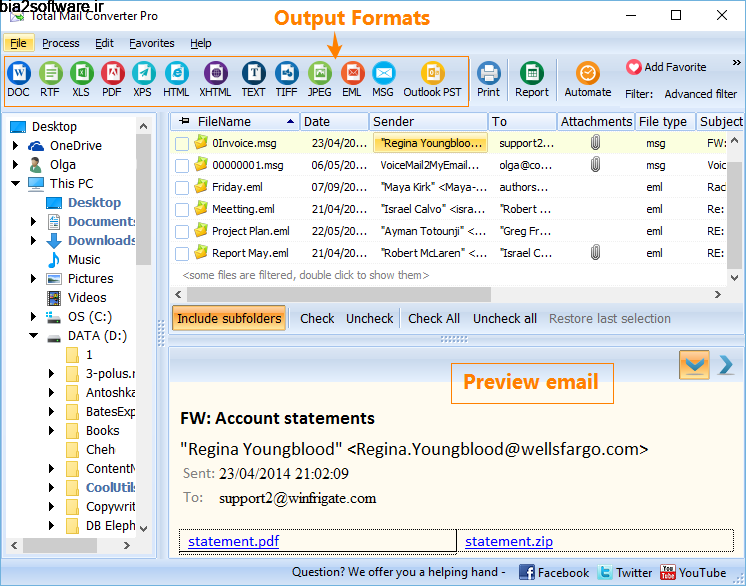This screenshot has width=746, height=586.
Task: Go to next email preview arrow
Action: tap(726, 365)
